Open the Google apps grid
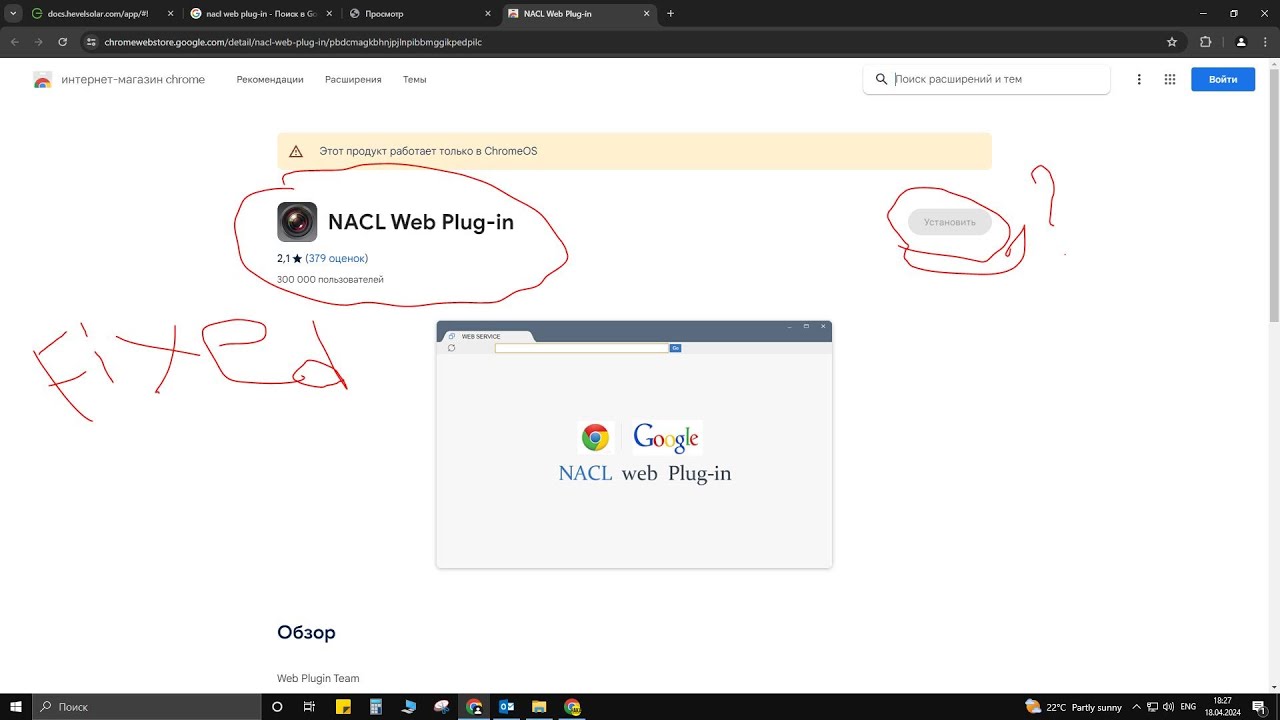The width and height of the screenshot is (1280, 720). 1169,80
